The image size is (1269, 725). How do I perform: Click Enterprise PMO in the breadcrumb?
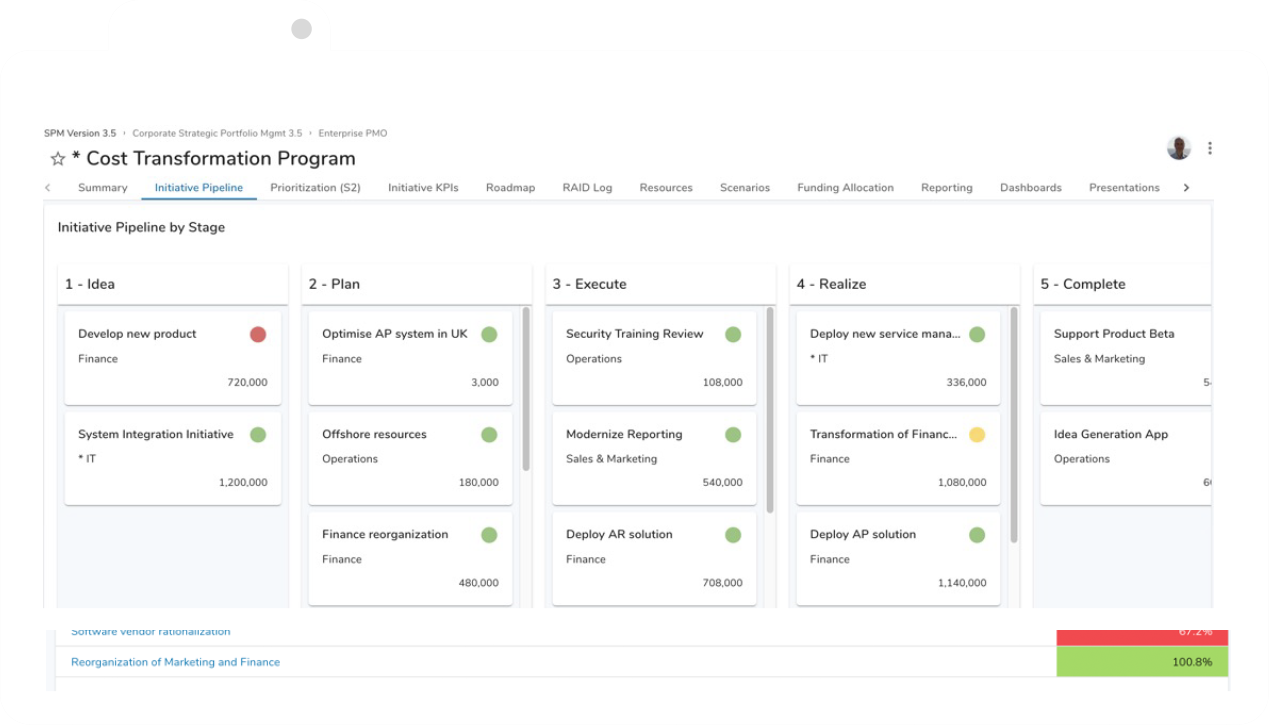tap(352, 133)
